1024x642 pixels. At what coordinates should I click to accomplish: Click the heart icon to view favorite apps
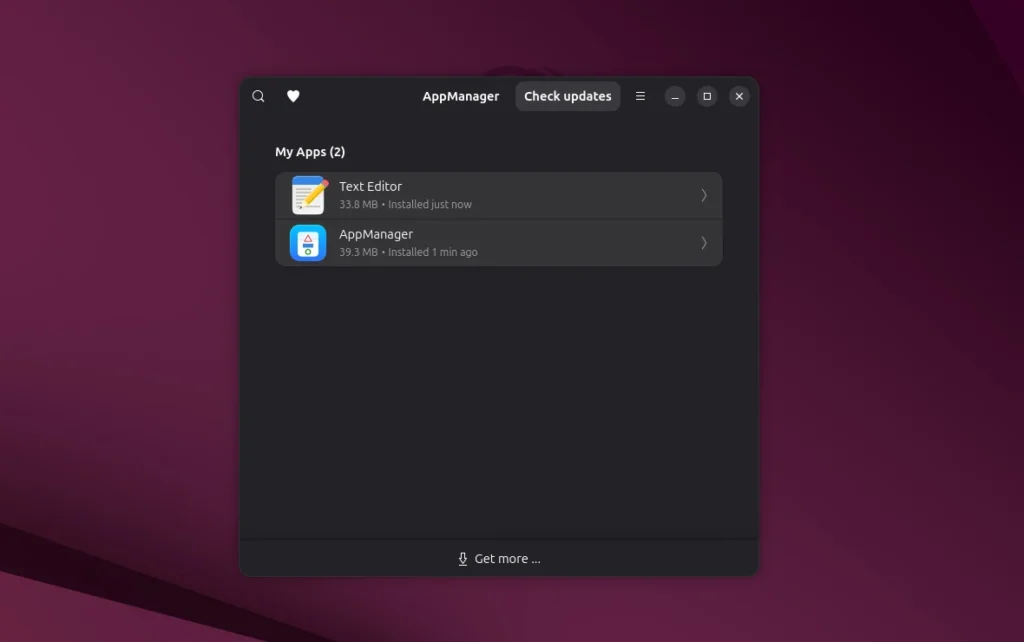pos(293,96)
